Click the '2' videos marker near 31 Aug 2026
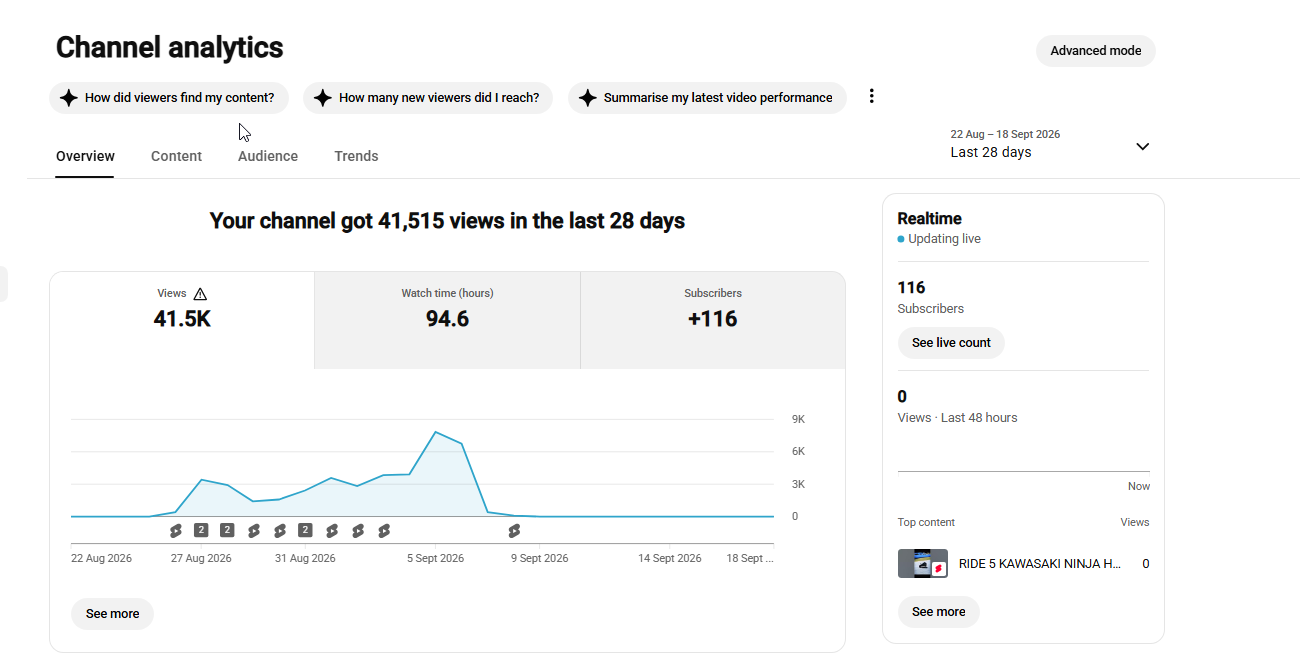Viewport: 1300px width, 658px height. [305, 530]
